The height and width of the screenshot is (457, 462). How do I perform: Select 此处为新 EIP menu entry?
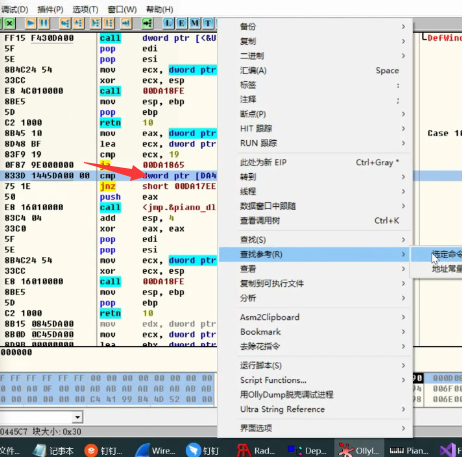click(x=315, y=162)
